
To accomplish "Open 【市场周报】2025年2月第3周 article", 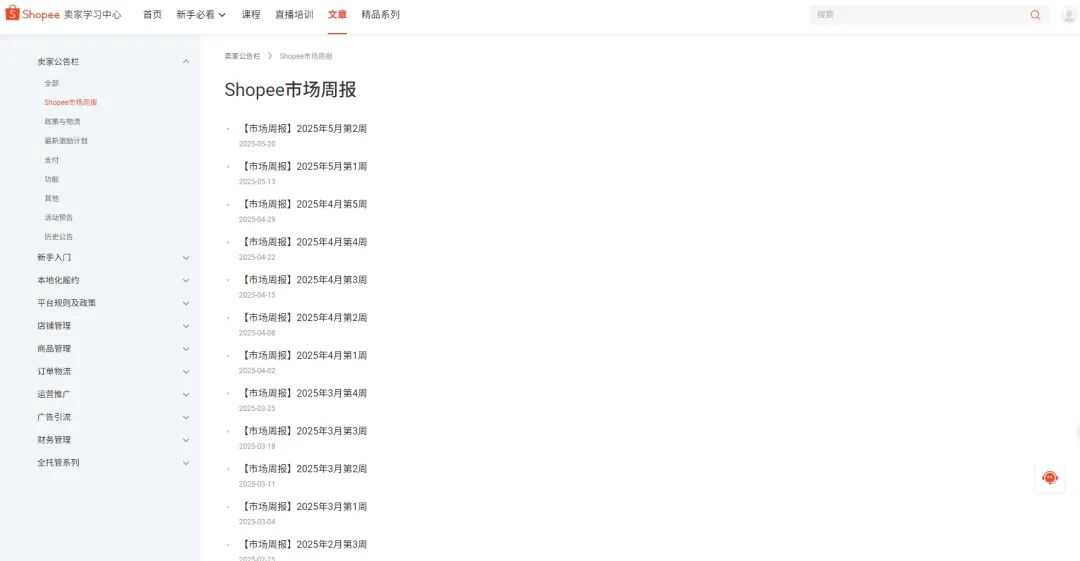I will [303, 544].
